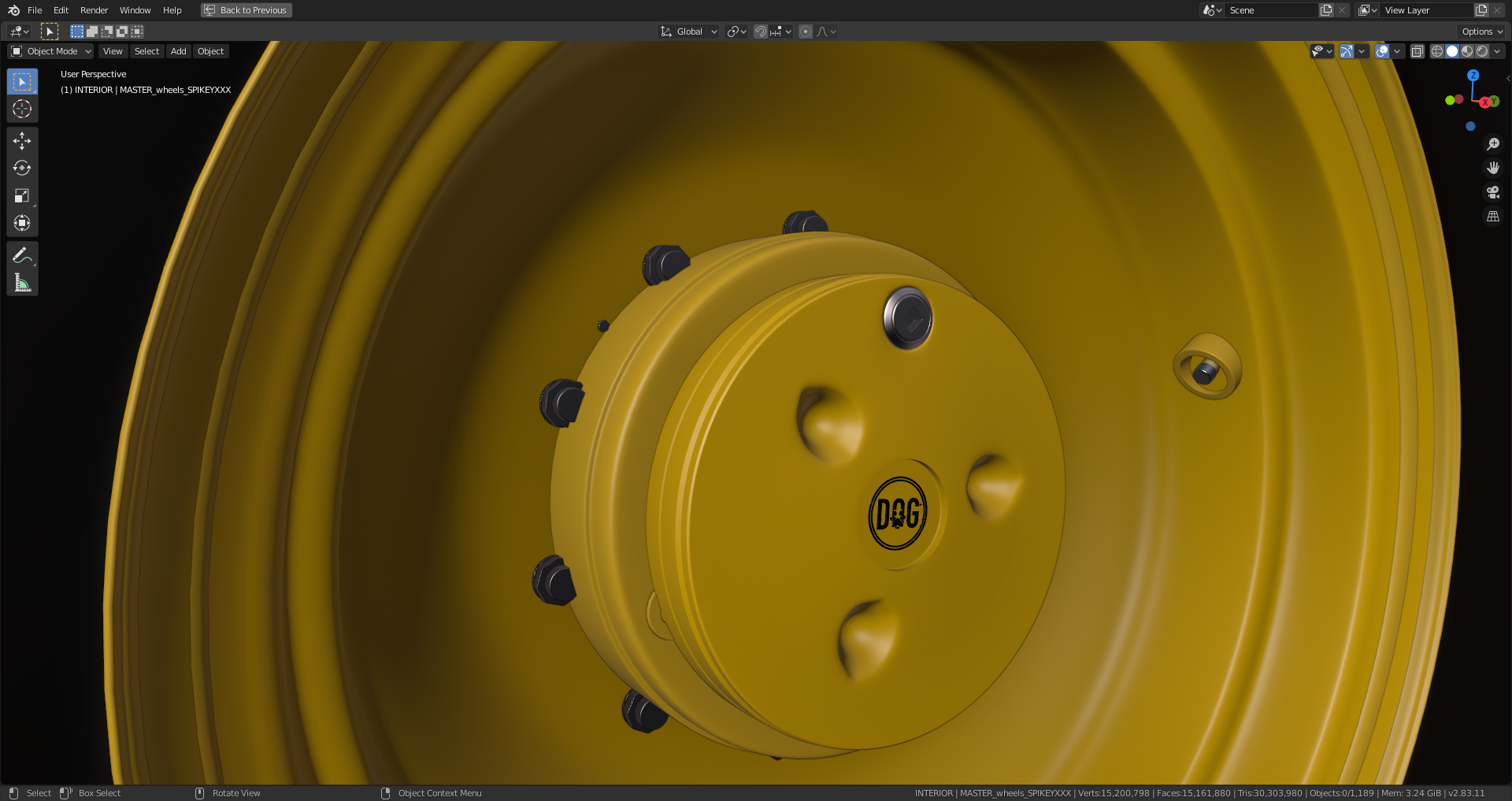This screenshot has width=1512, height=801.
Task: Click the pan view hand icon
Action: pyautogui.click(x=1492, y=168)
